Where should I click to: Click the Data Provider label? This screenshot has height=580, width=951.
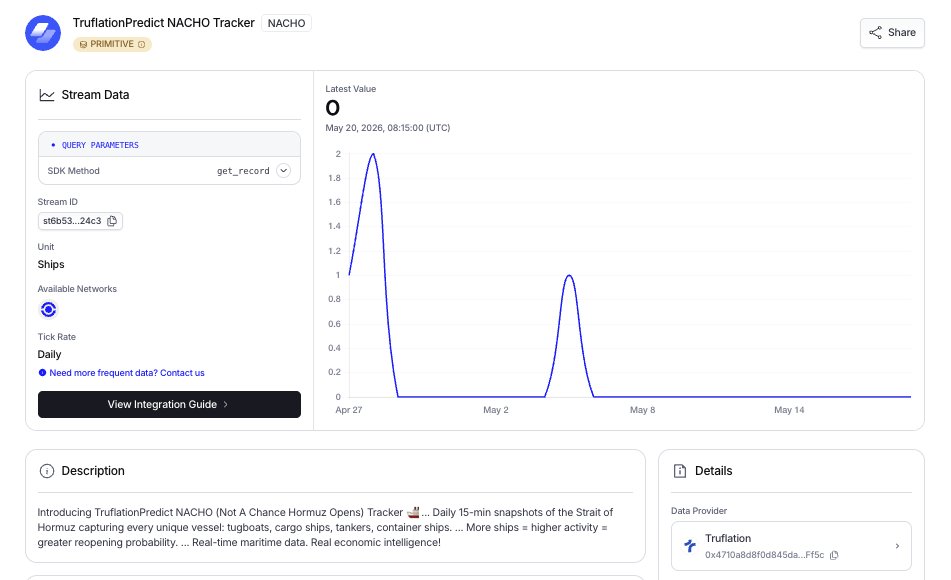pyautogui.click(x=699, y=511)
